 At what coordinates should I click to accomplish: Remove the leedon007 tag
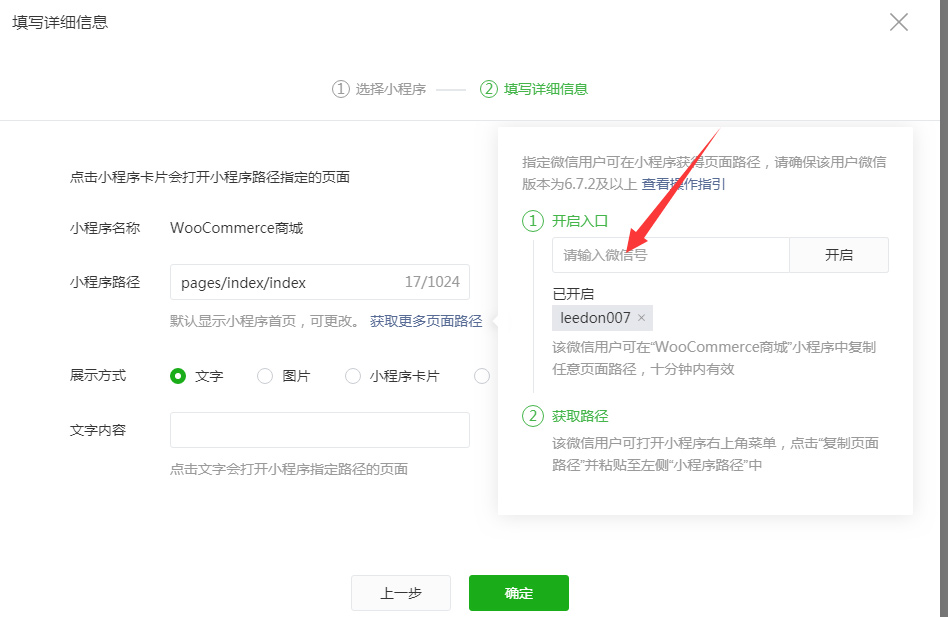point(641,318)
